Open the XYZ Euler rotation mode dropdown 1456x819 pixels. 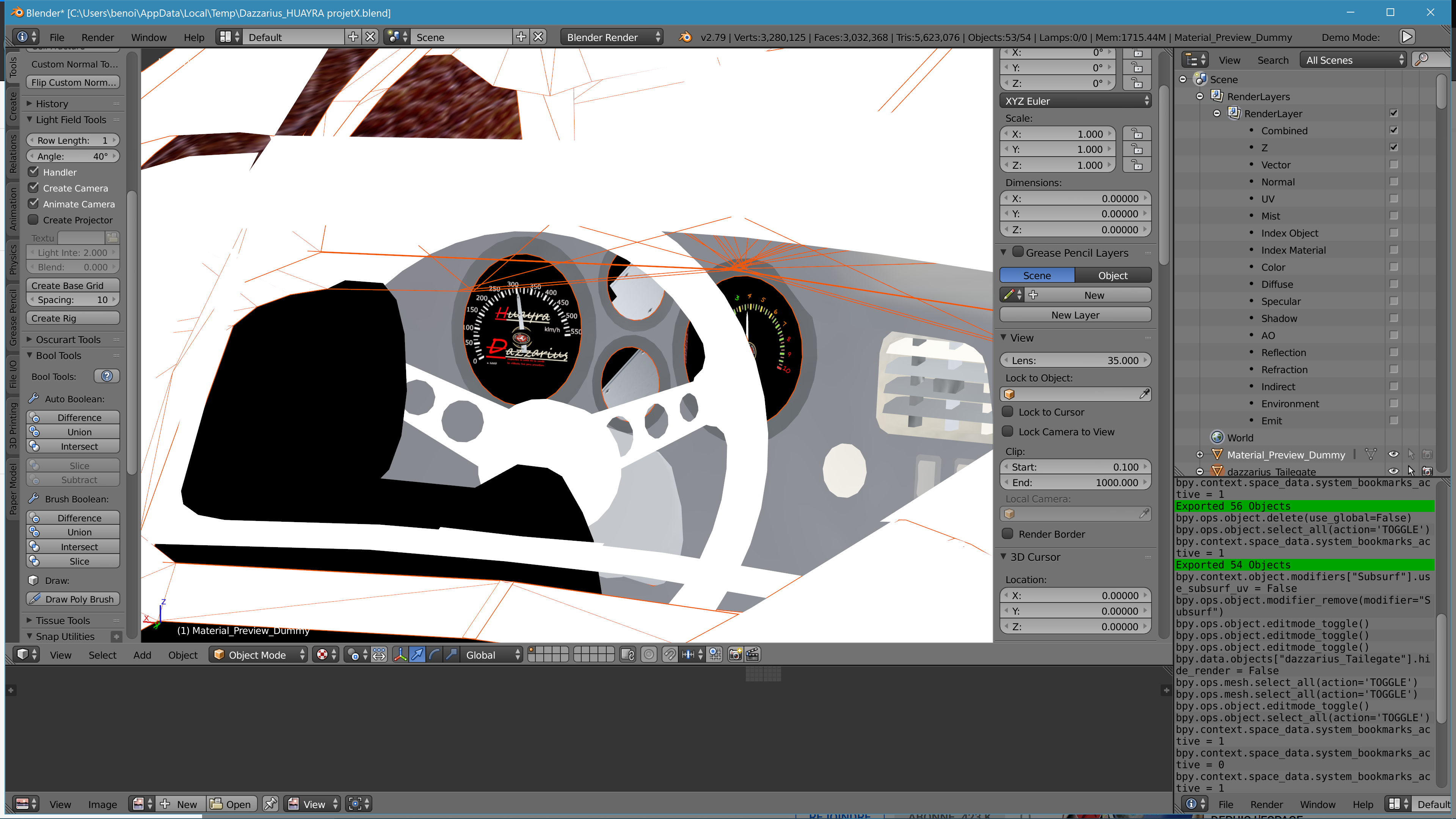pyautogui.click(x=1075, y=101)
